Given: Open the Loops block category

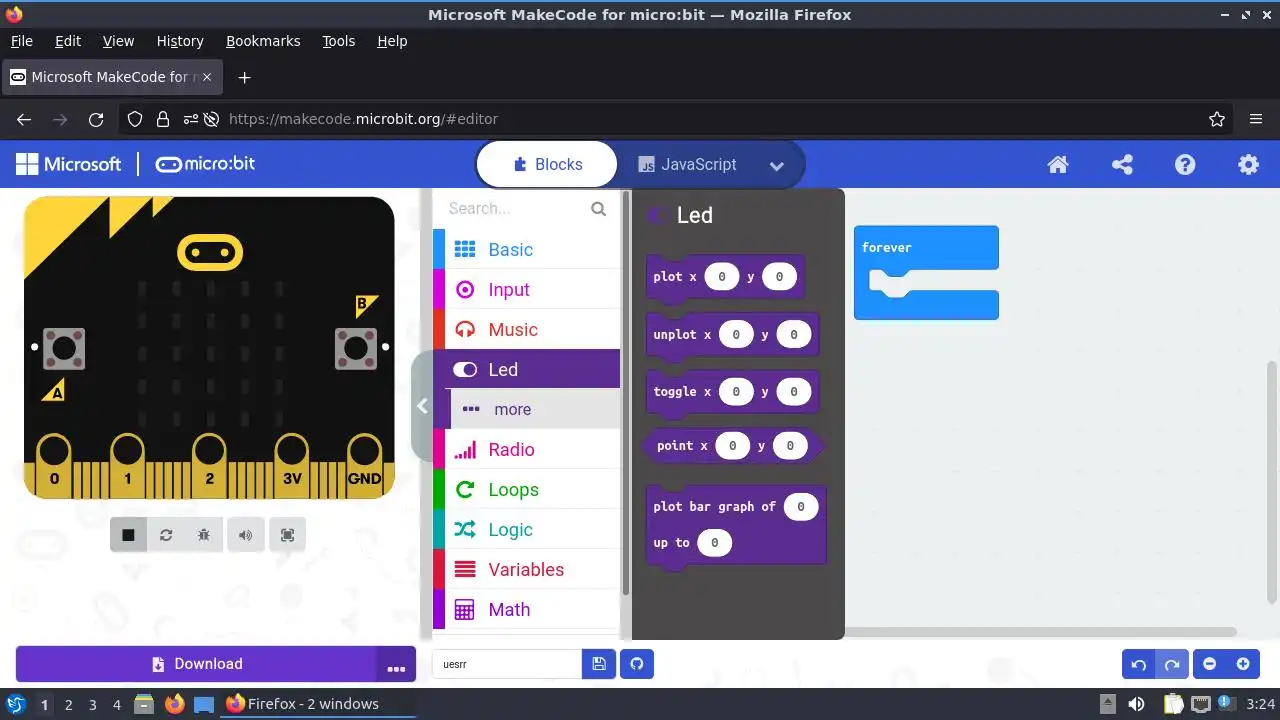Looking at the screenshot, I should coord(527,489).
